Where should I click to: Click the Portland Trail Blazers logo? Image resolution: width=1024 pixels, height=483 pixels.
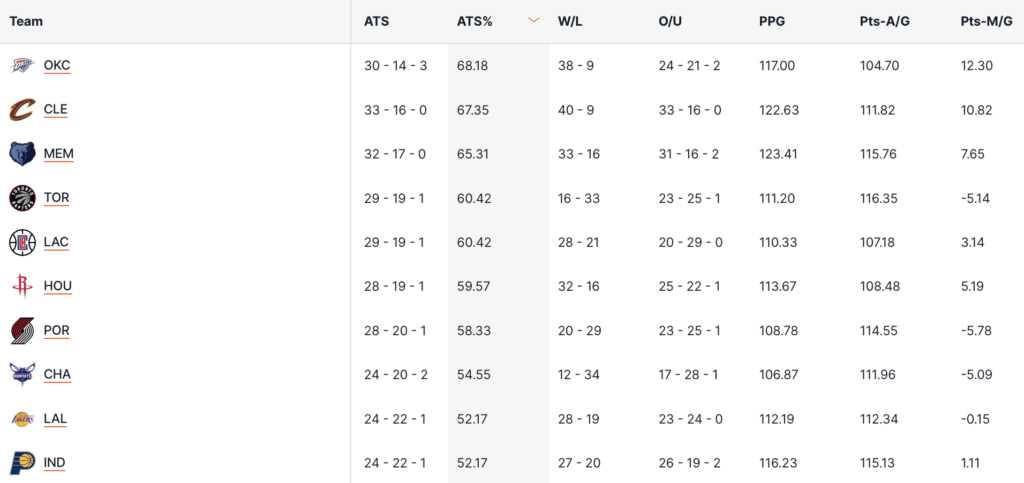22,330
